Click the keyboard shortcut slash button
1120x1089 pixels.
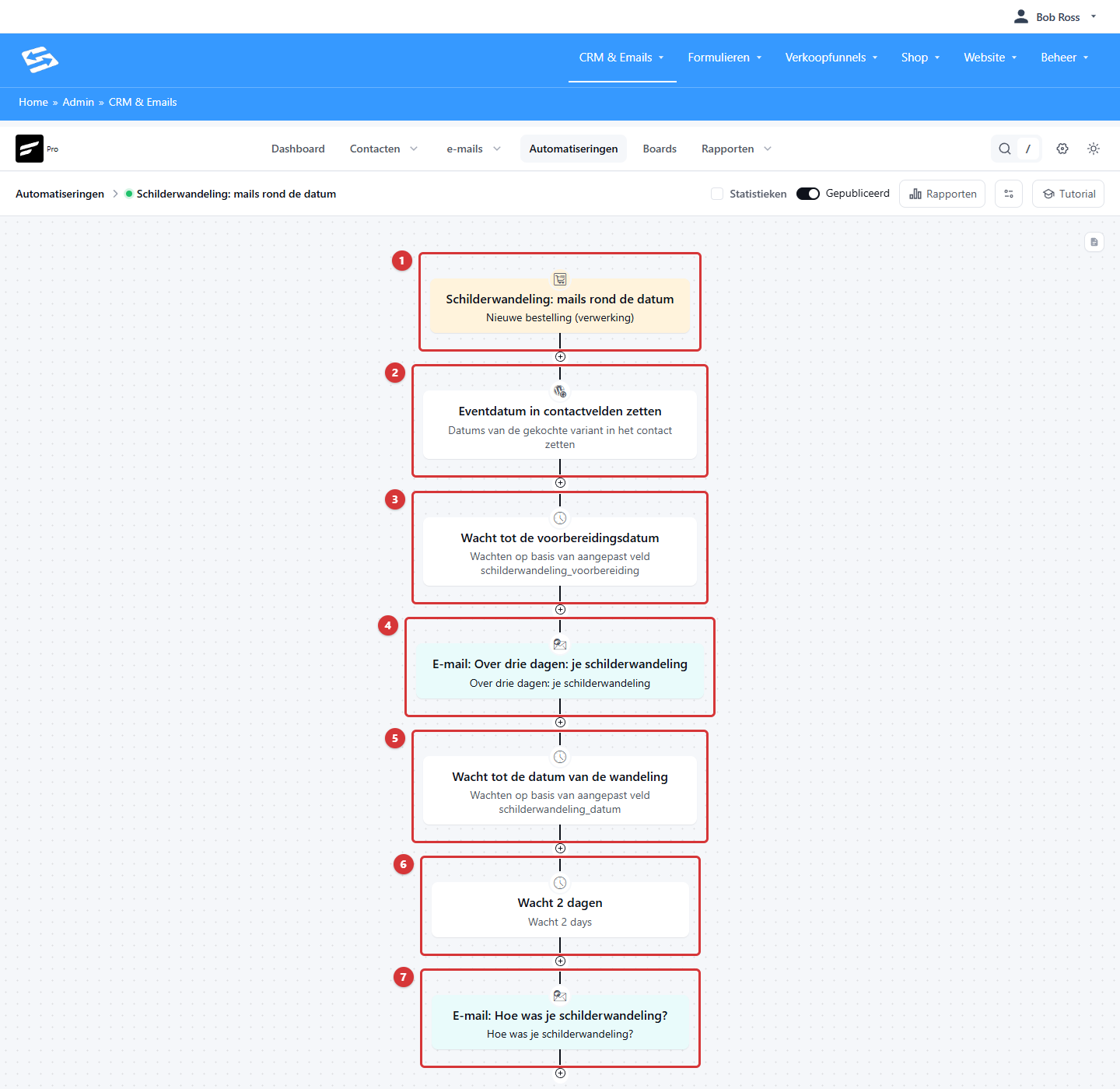tap(1028, 149)
